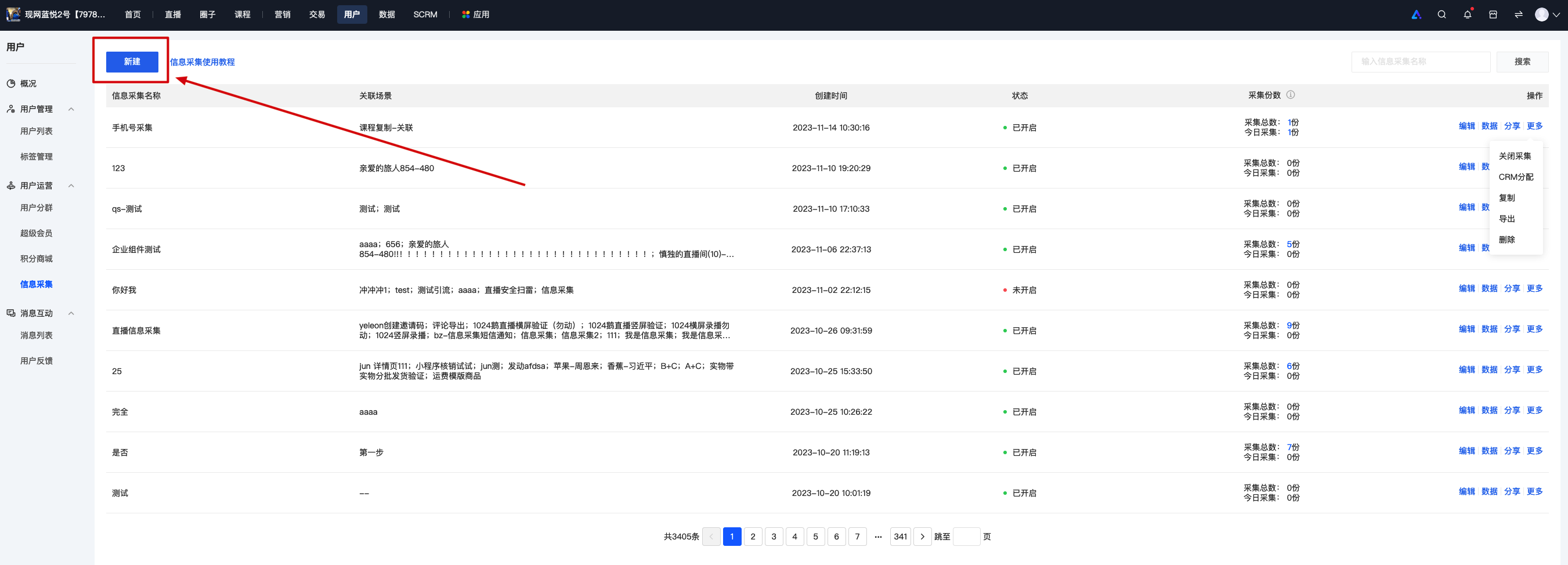This screenshot has width=1568, height=565.
Task: Open 标签管理 in the sidebar
Action: (x=37, y=156)
